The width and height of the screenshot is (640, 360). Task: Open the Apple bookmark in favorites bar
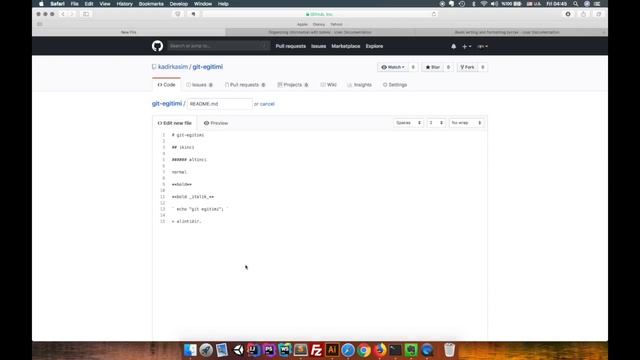point(302,24)
